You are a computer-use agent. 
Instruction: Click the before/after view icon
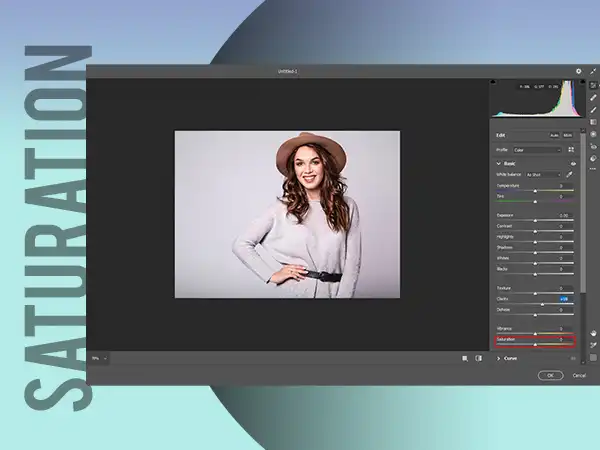(x=478, y=358)
